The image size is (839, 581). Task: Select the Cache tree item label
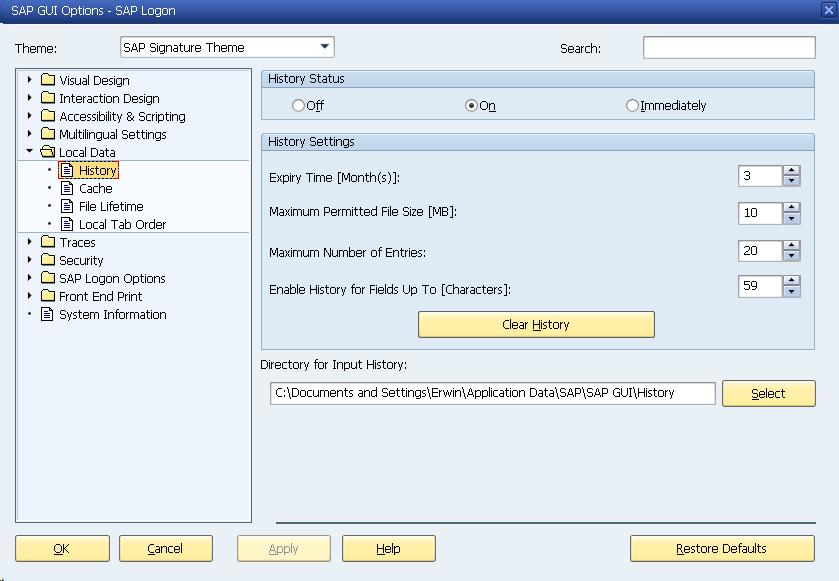click(96, 188)
